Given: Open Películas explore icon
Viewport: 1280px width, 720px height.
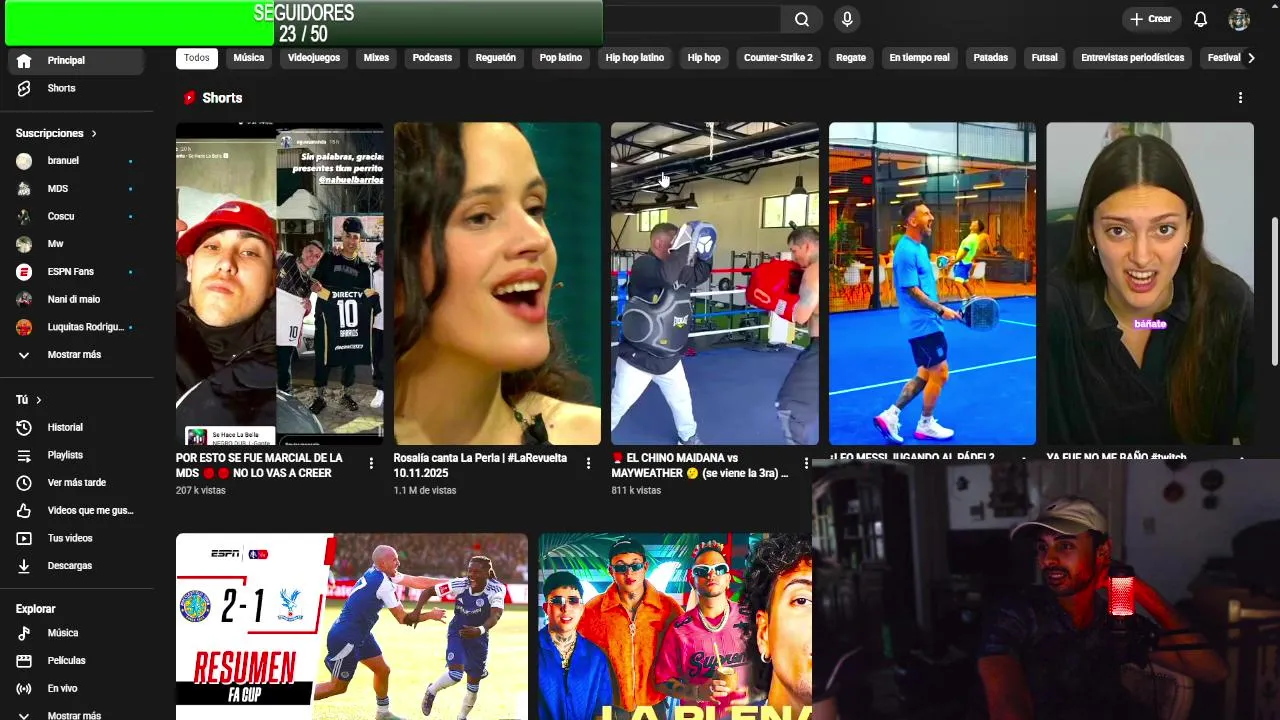Looking at the screenshot, I should tap(24, 661).
